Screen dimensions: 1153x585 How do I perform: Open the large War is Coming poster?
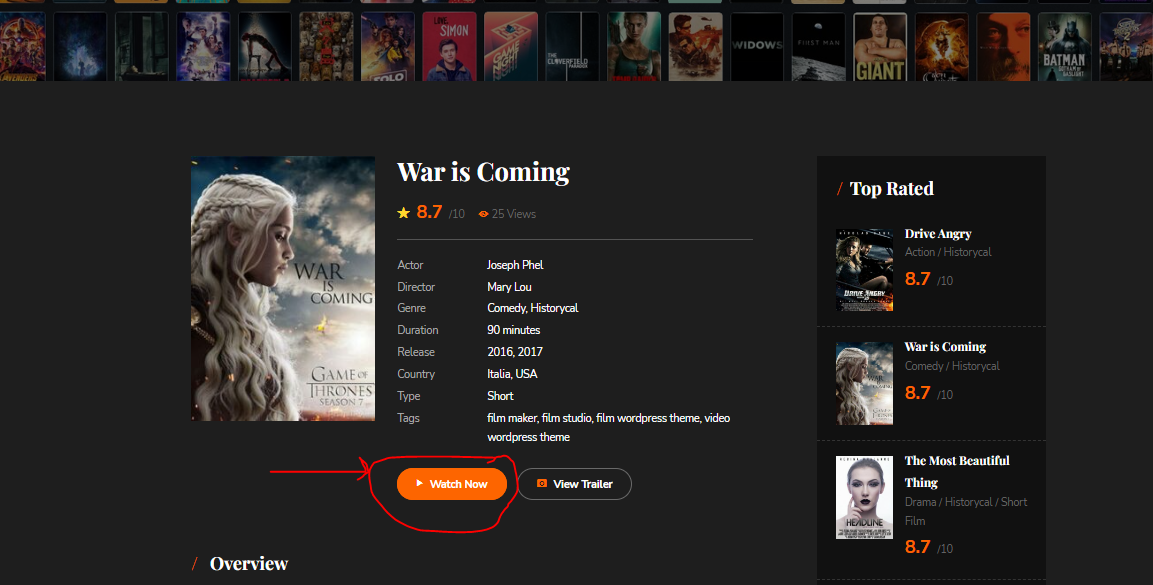[x=283, y=288]
